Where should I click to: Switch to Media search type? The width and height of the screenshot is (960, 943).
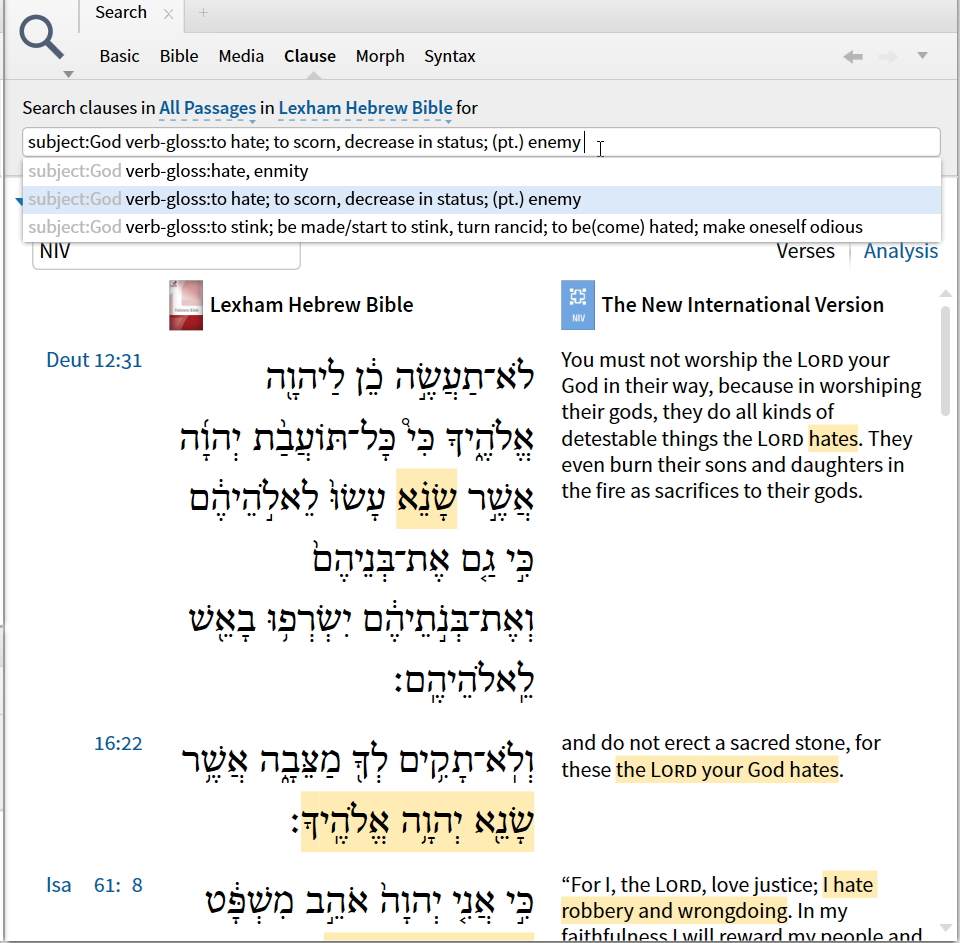click(x=241, y=56)
